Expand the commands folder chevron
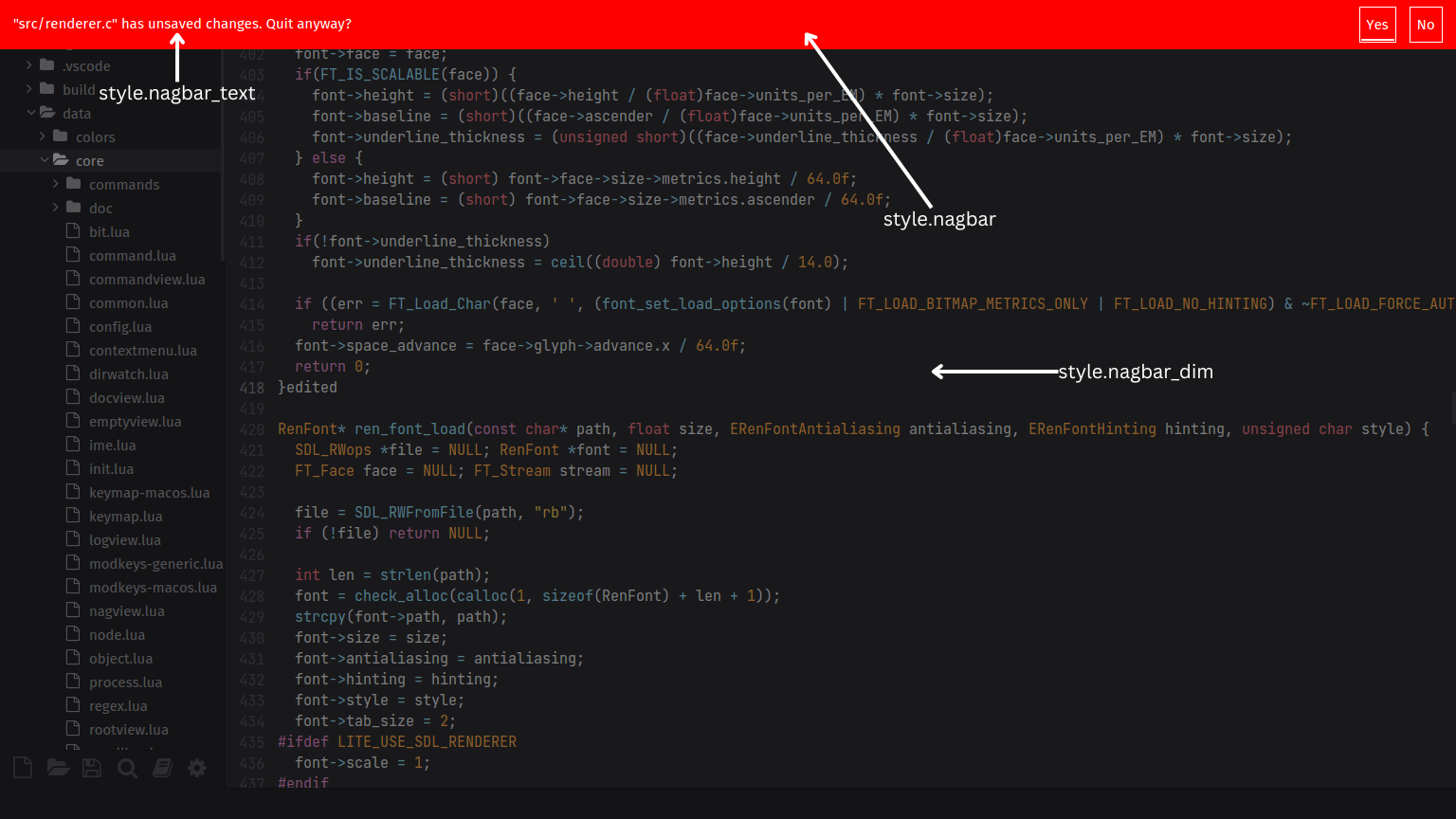Viewport: 1456px width, 819px height. point(56,184)
